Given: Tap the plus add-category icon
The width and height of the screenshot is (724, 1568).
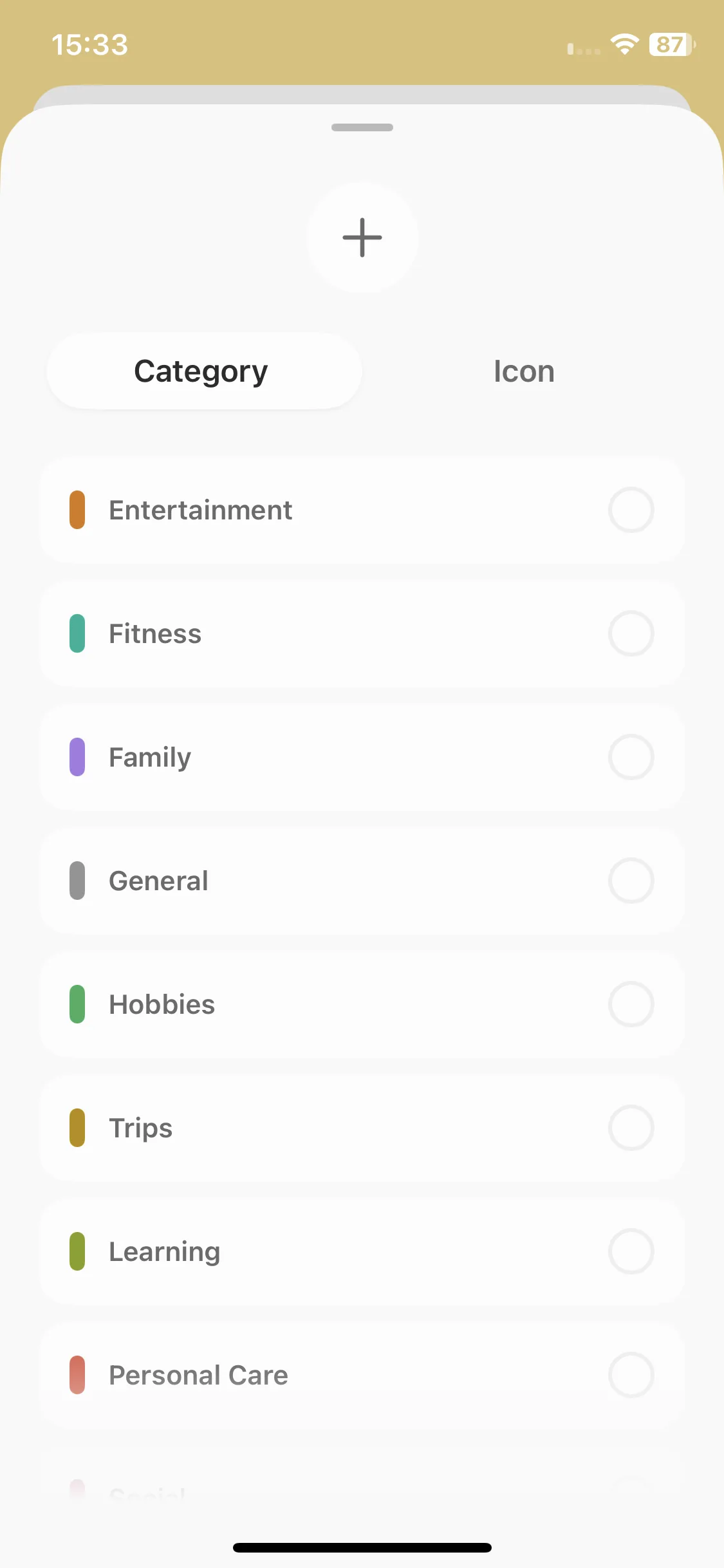Looking at the screenshot, I should tap(362, 238).
